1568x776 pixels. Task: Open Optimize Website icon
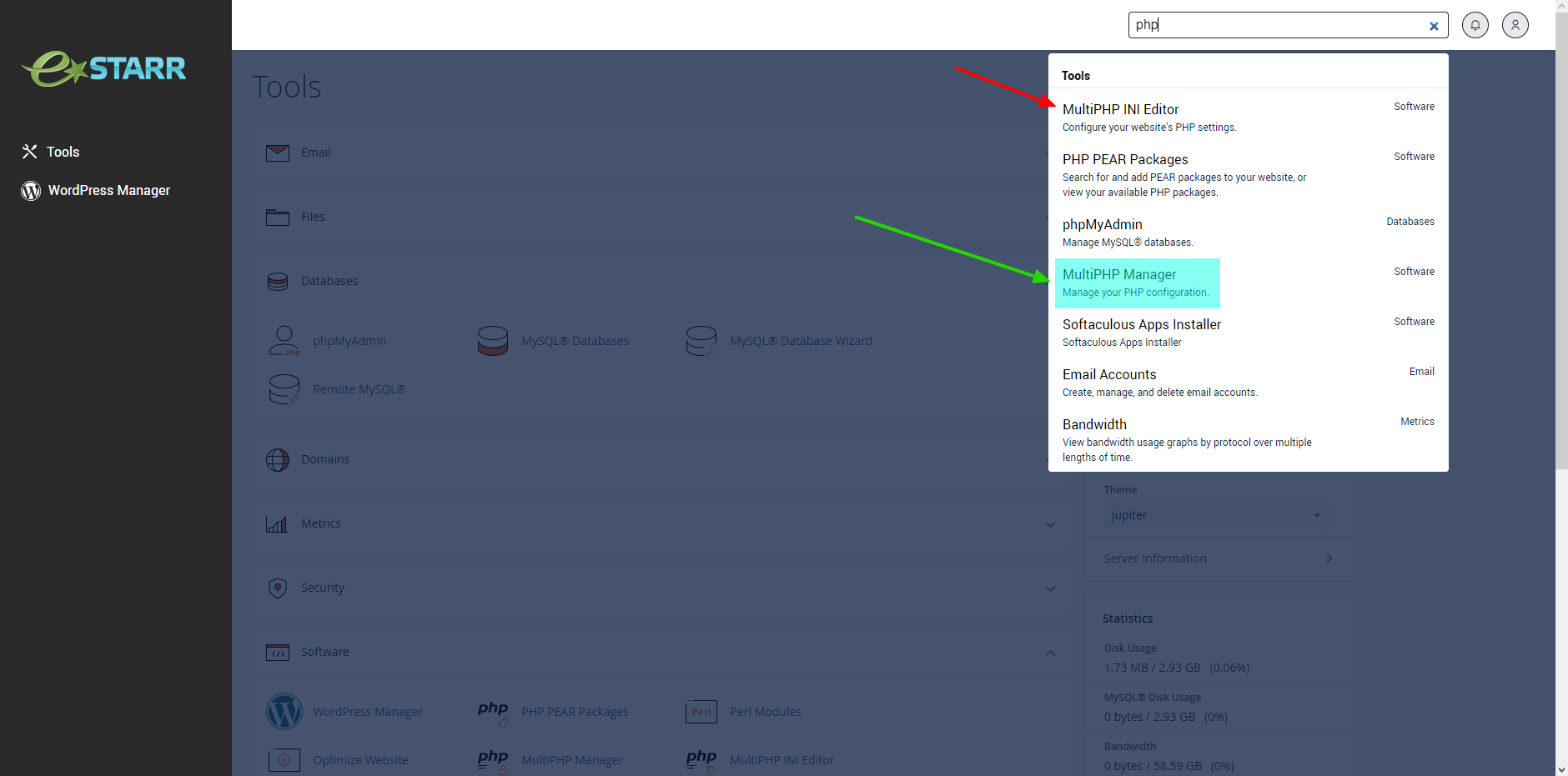284,760
